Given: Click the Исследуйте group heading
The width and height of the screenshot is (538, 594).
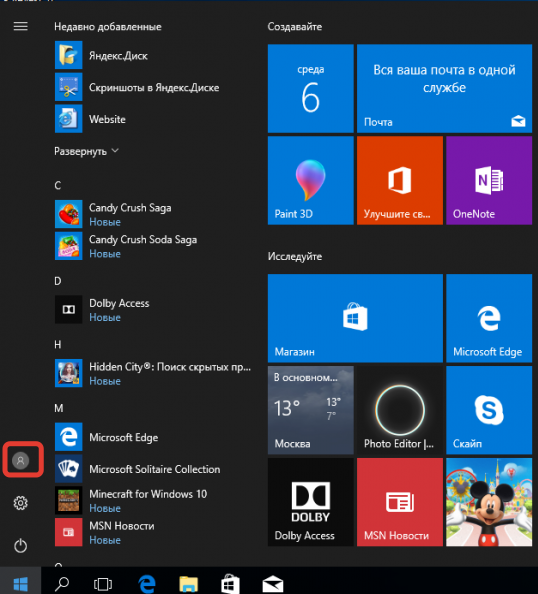Looking at the screenshot, I should click(295, 256).
